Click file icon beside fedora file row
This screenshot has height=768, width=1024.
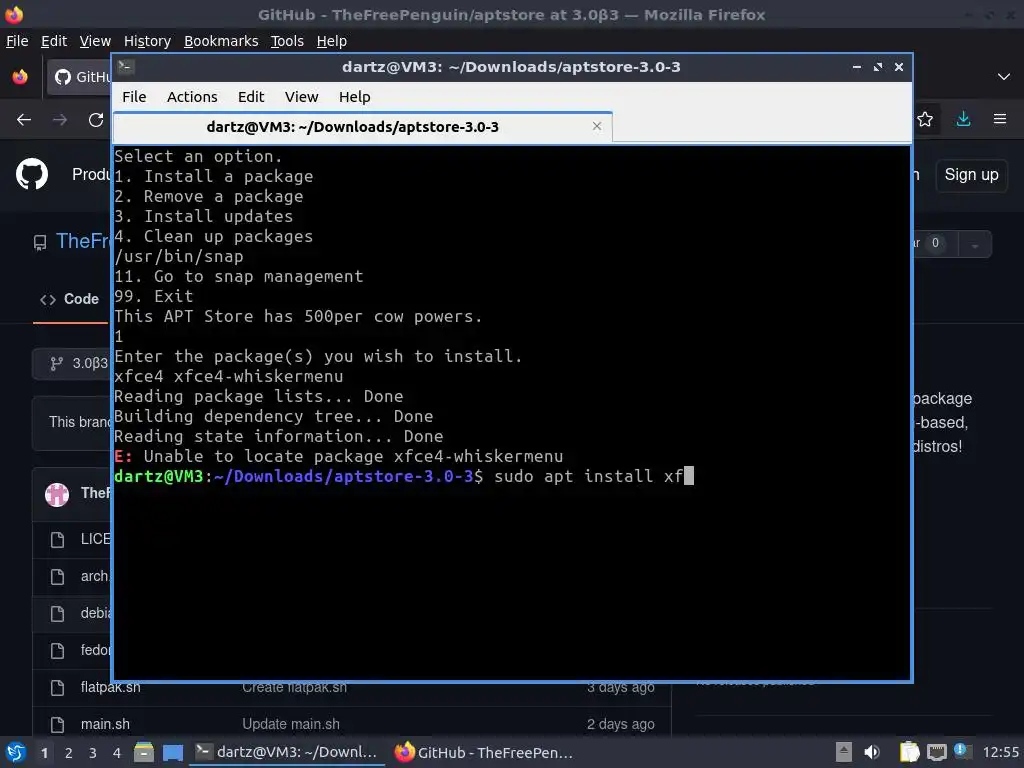pos(57,650)
